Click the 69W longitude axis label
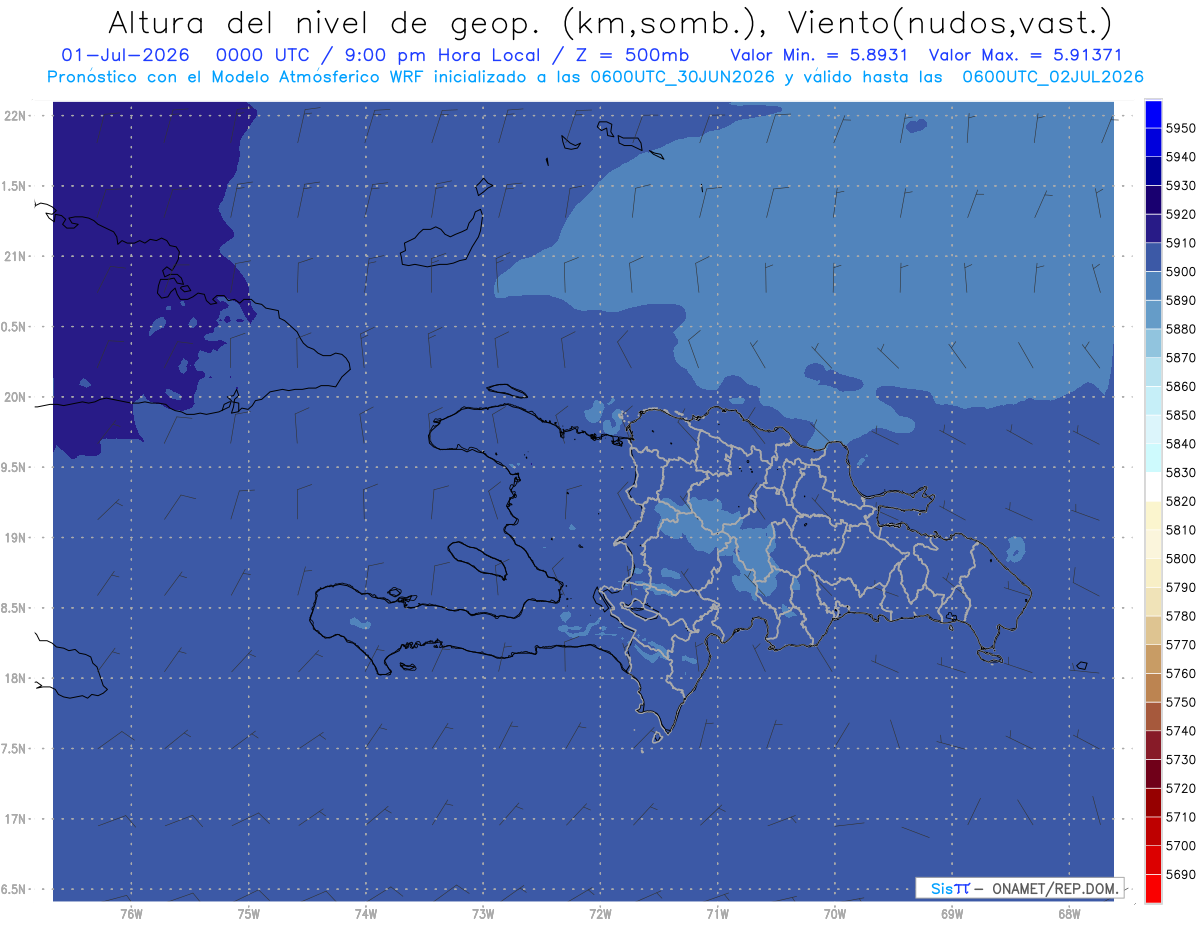The height and width of the screenshot is (927, 1200). coord(952,914)
